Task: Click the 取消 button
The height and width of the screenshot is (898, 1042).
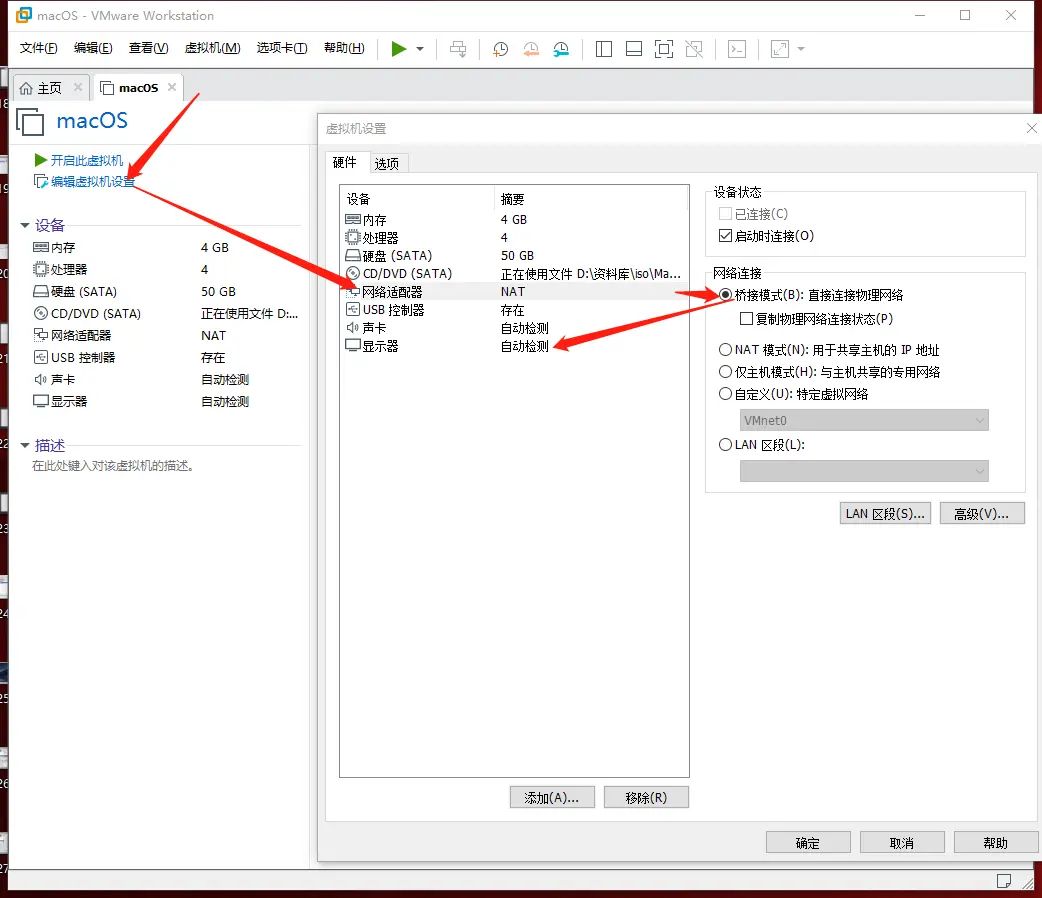Action: click(902, 842)
